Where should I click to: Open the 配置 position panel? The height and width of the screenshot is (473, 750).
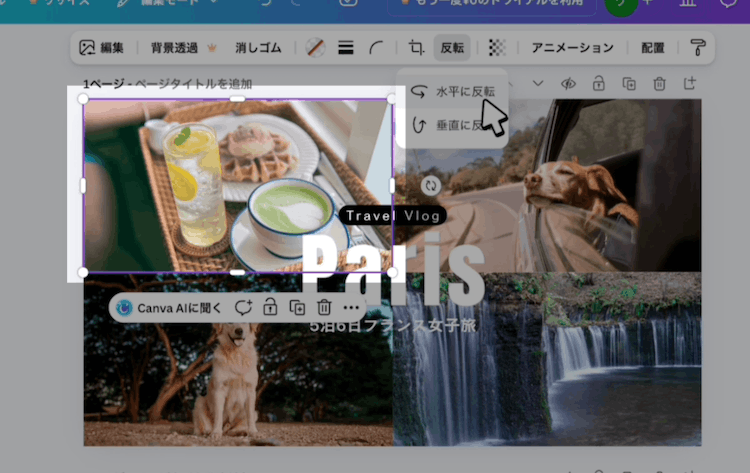[x=652, y=48]
